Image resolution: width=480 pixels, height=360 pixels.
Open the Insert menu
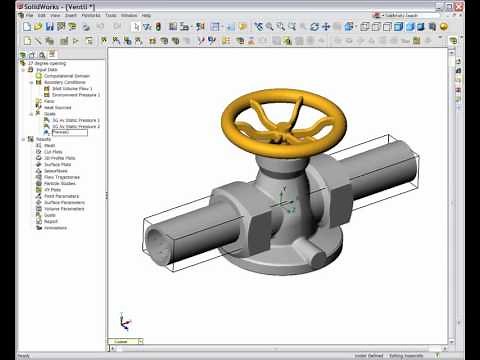(x=71, y=15)
